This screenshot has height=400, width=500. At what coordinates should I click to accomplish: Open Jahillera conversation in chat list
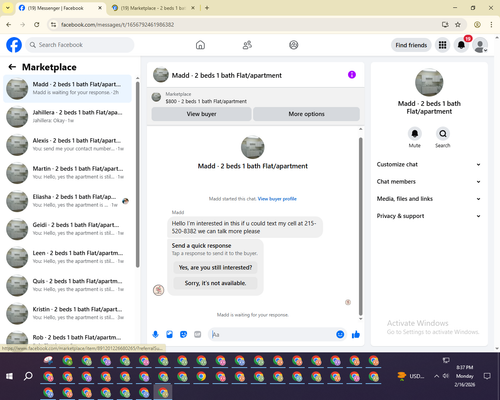coord(68,116)
